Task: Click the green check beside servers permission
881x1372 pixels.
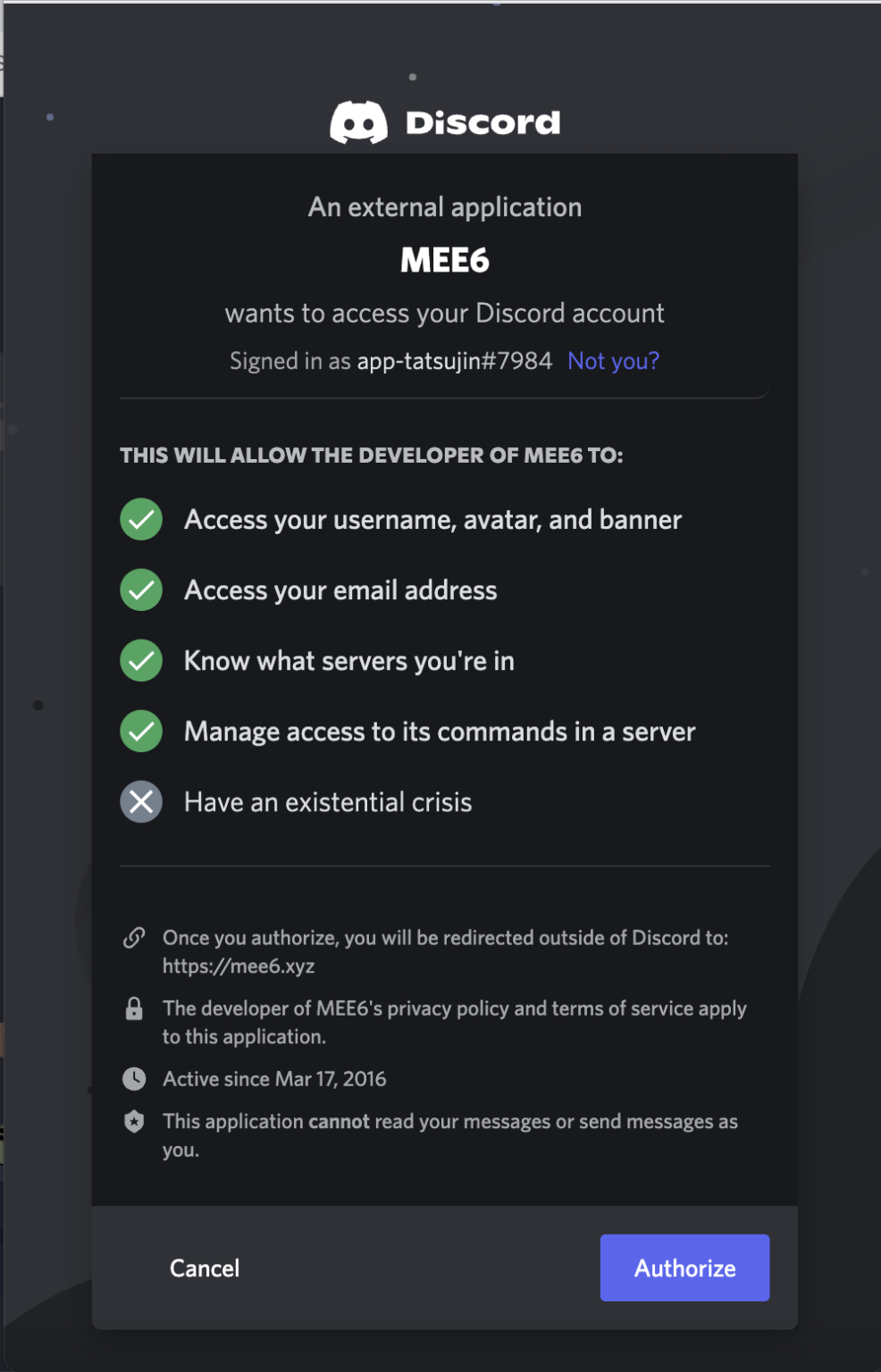Action: point(141,661)
